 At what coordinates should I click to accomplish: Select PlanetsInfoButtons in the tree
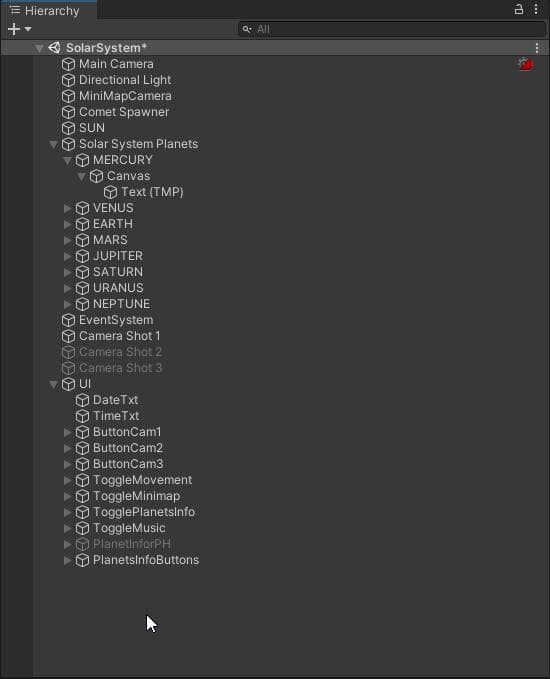146,560
